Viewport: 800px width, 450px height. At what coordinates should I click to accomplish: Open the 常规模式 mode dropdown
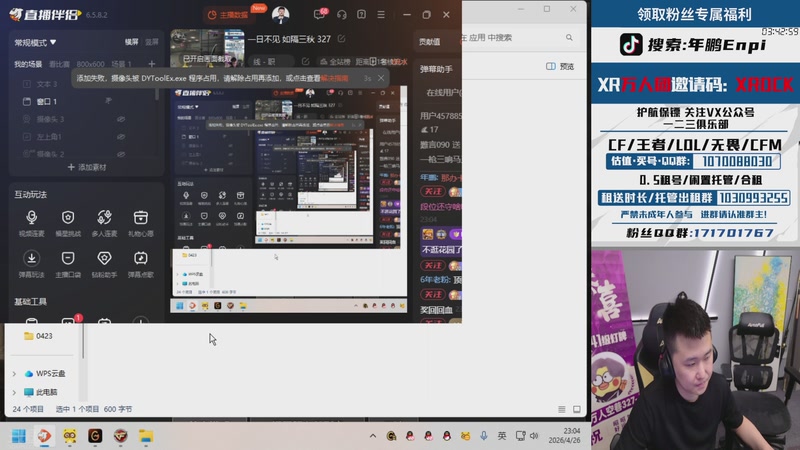click(x=35, y=42)
